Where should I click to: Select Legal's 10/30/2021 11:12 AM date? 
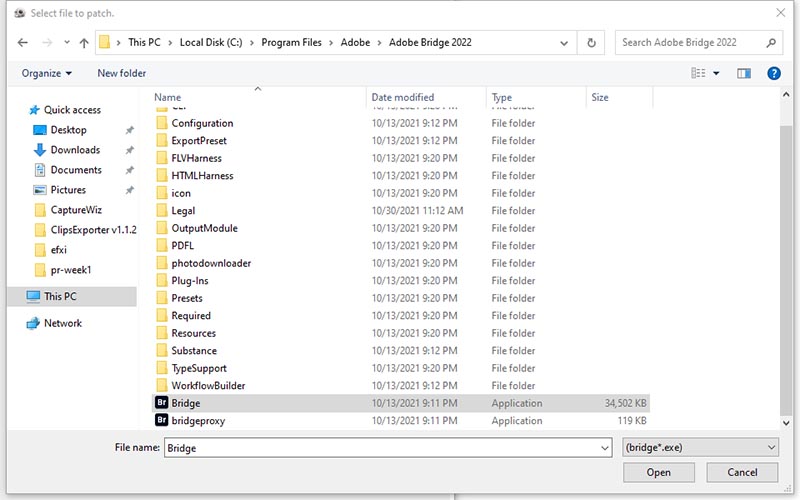click(x=417, y=211)
